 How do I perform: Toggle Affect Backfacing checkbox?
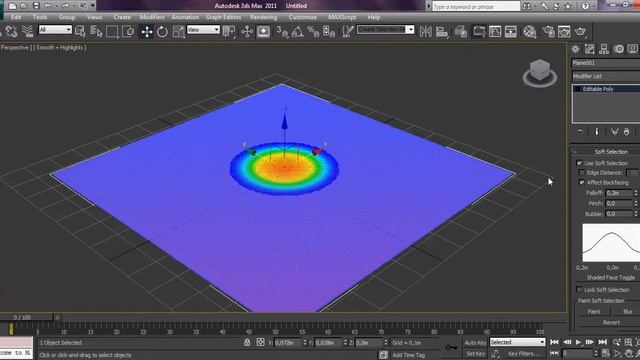(582, 182)
